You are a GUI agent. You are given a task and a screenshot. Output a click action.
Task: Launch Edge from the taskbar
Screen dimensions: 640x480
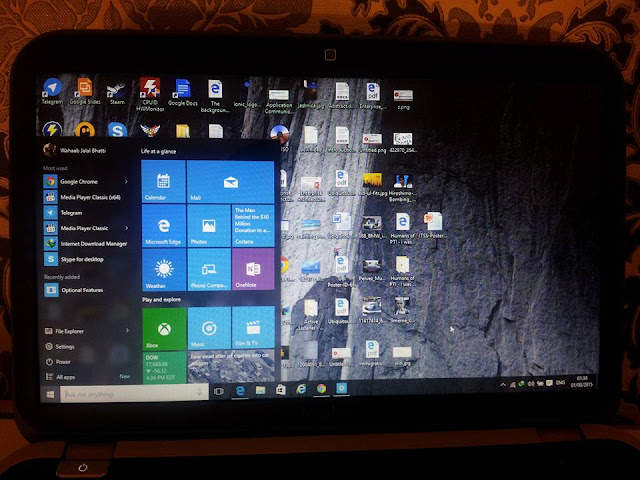click(x=240, y=391)
